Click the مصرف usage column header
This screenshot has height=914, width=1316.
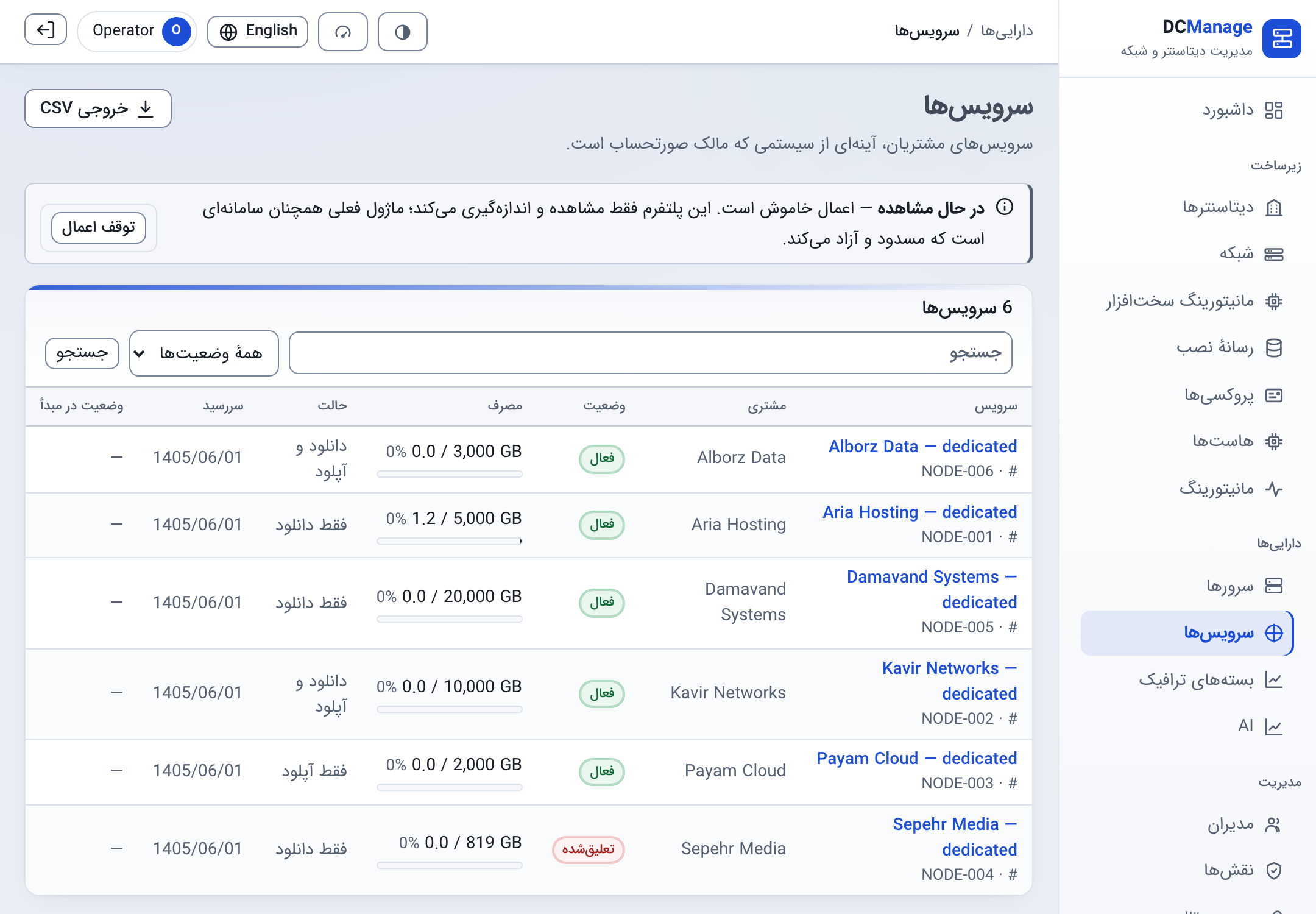point(504,406)
